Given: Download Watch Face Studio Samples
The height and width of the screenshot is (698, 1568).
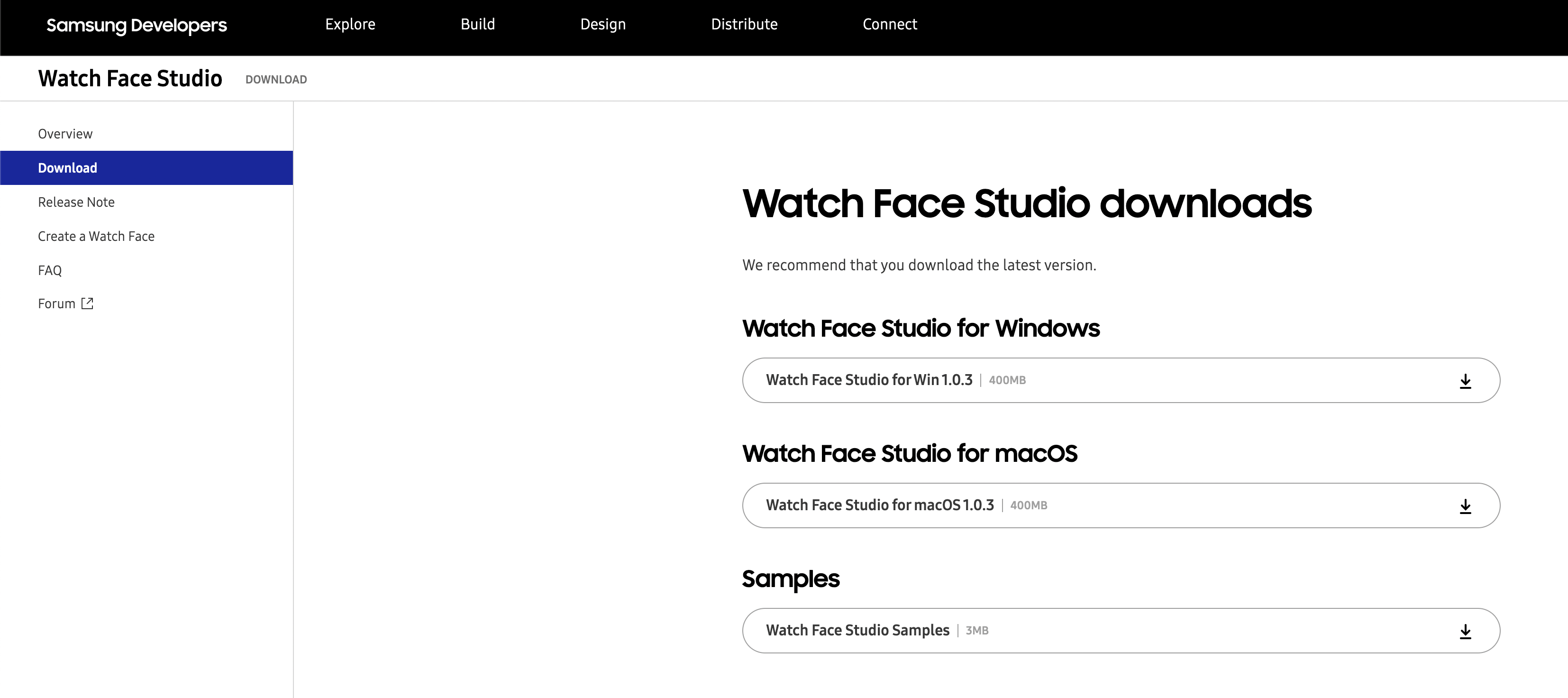Looking at the screenshot, I should [857, 630].
